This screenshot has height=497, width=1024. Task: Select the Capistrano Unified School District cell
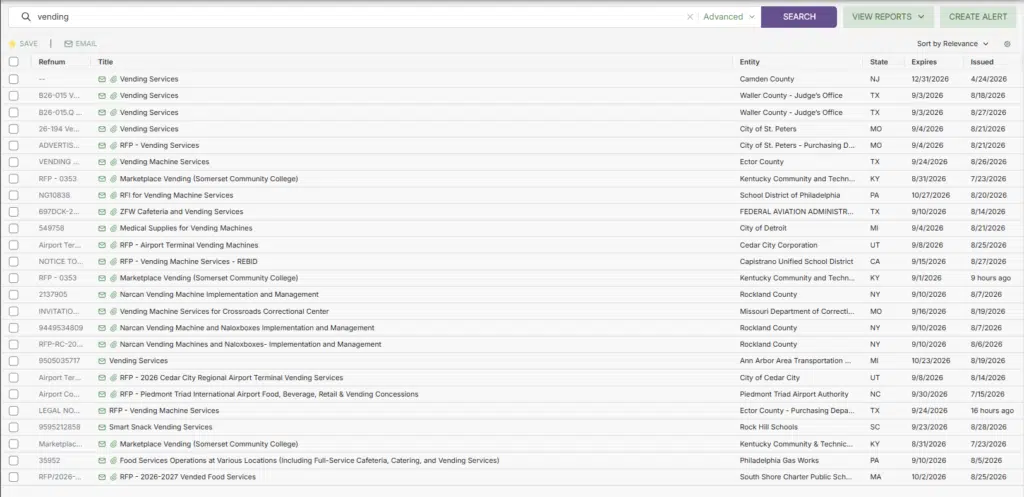tap(796, 262)
